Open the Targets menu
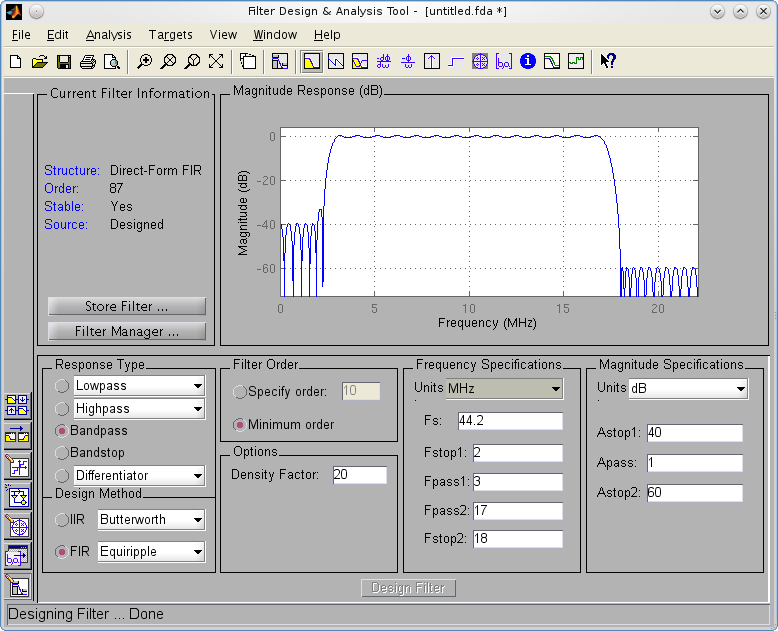This screenshot has width=778, height=631. tap(170, 35)
